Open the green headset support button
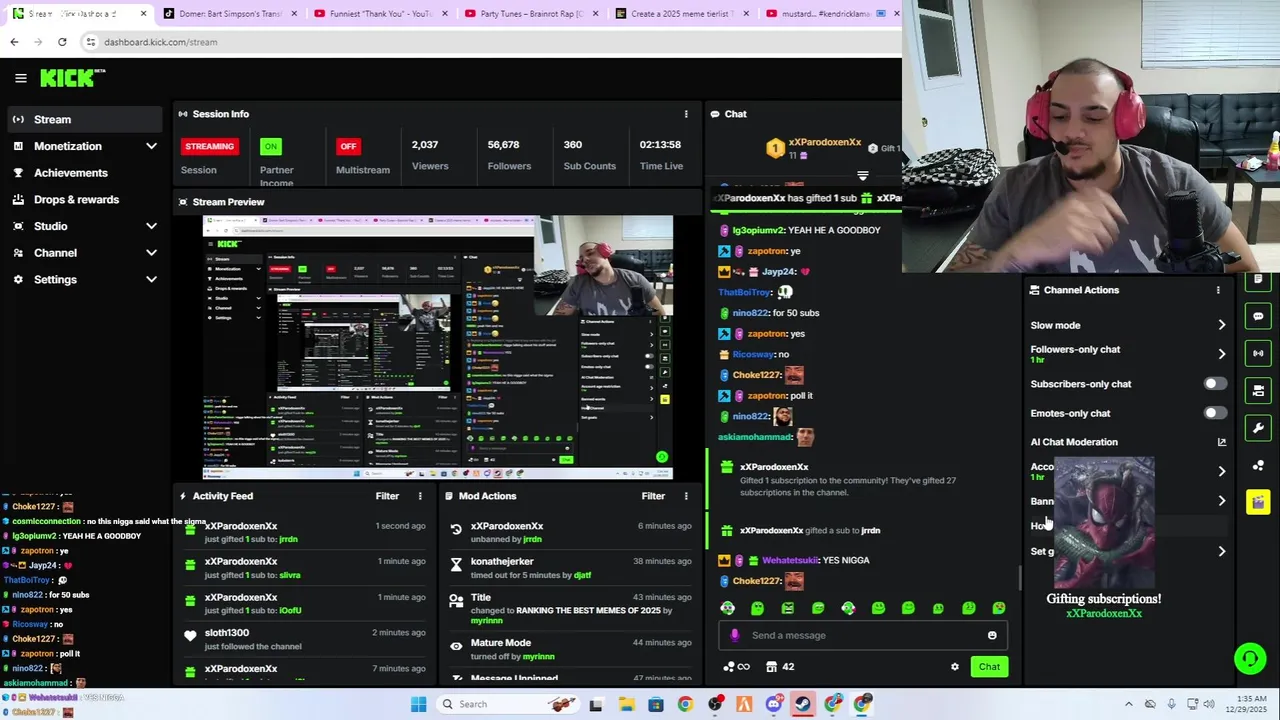 point(1250,658)
